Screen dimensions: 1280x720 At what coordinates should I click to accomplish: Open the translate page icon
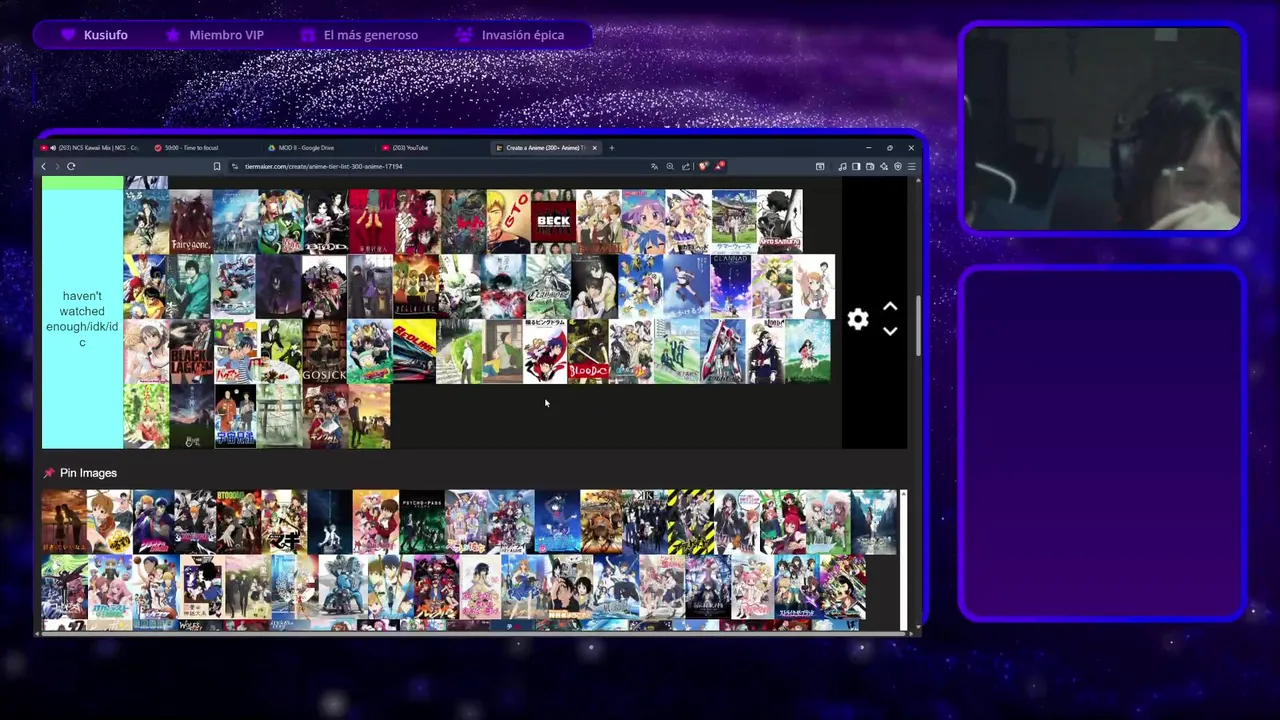(654, 166)
